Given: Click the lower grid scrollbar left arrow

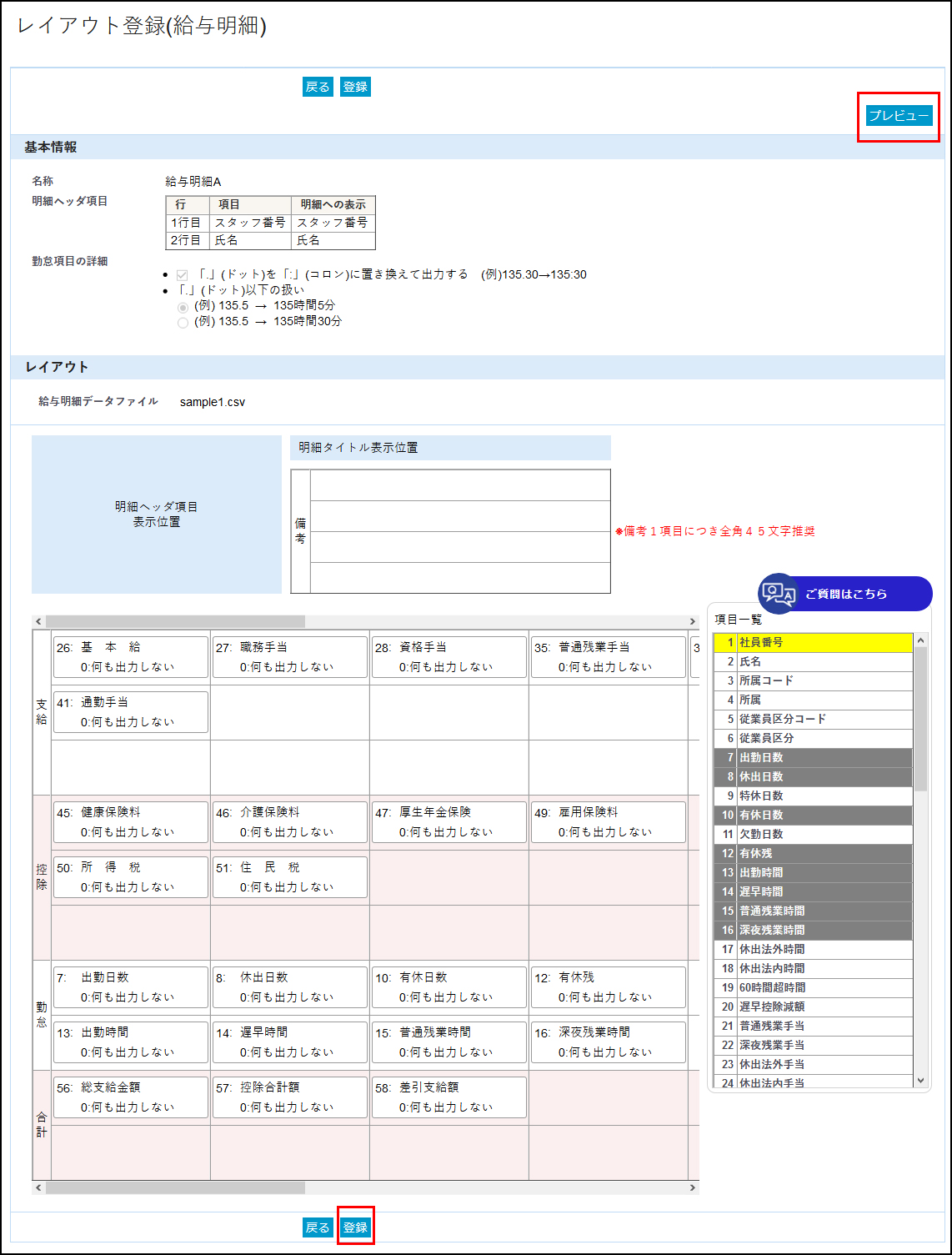Looking at the screenshot, I should coord(38,1187).
